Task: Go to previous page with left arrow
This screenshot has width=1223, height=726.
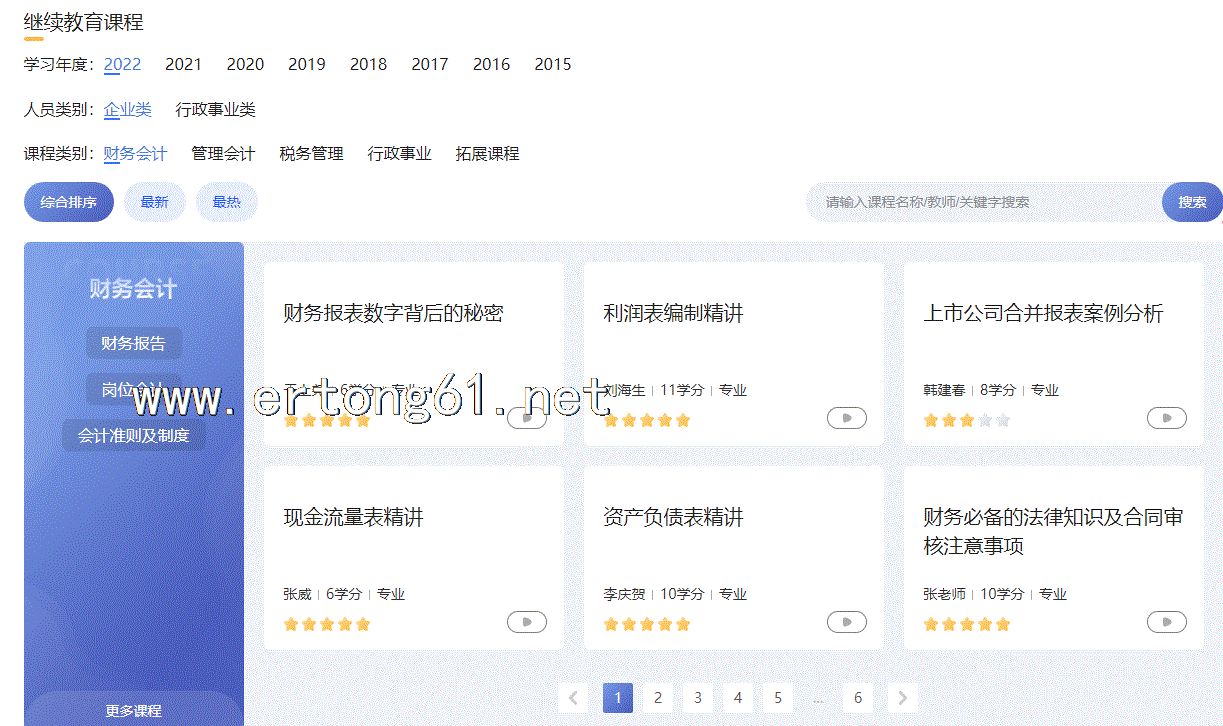Action: [574, 698]
